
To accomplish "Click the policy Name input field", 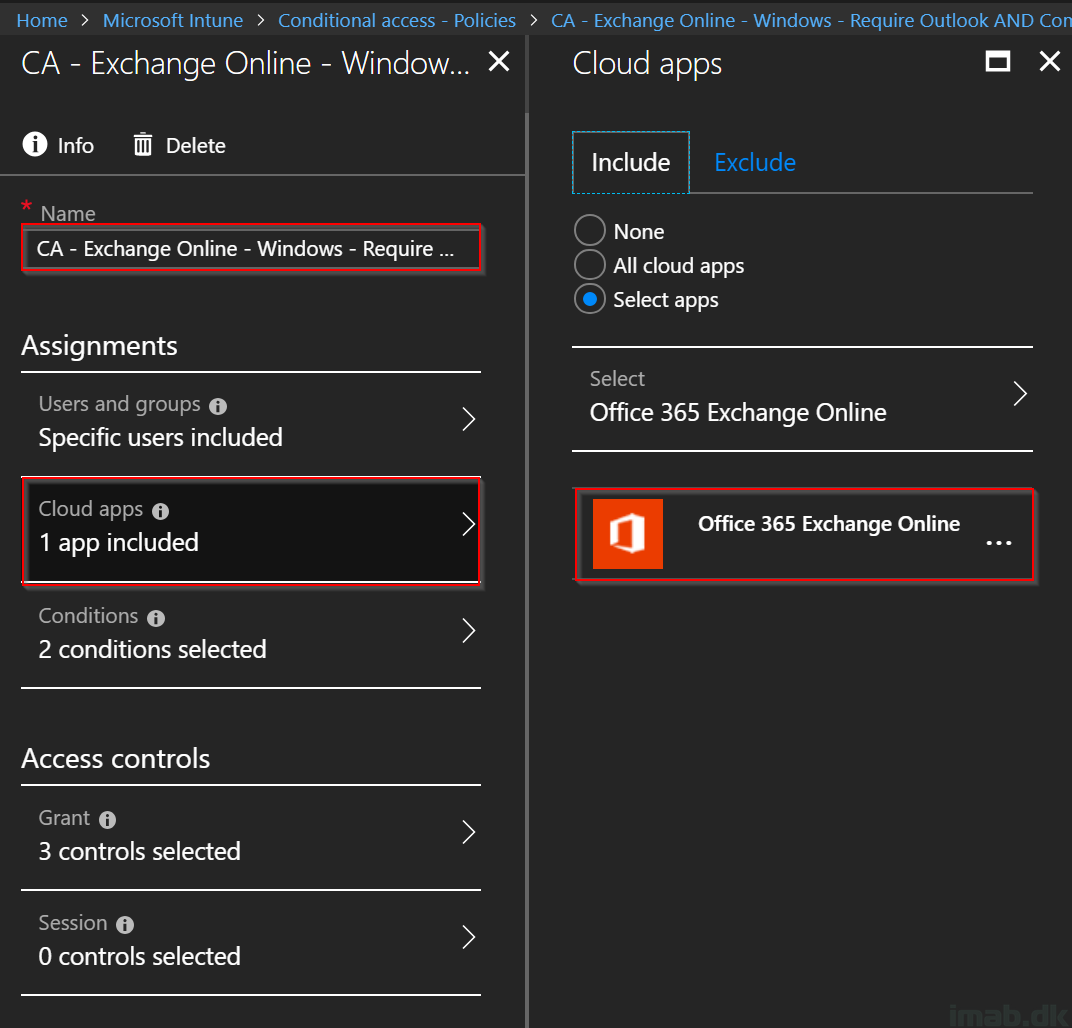I will click(251, 248).
